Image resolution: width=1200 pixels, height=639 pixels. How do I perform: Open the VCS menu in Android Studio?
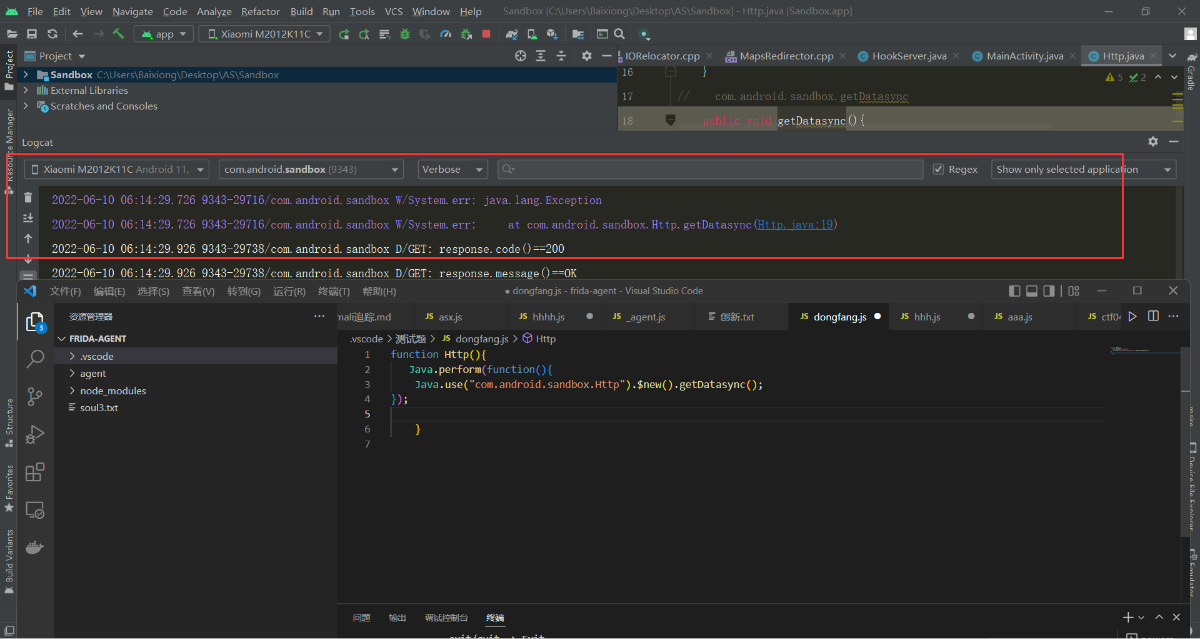point(394,11)
